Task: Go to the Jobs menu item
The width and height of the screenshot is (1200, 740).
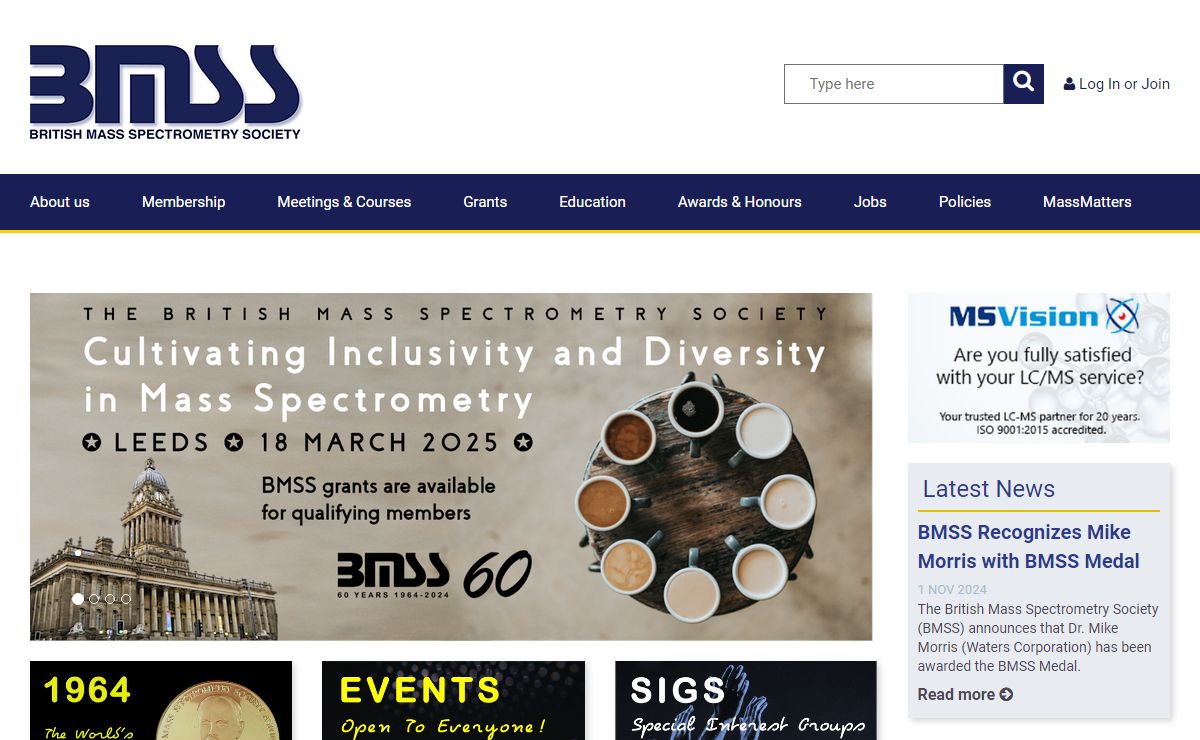Action: [x=870, y=202]
